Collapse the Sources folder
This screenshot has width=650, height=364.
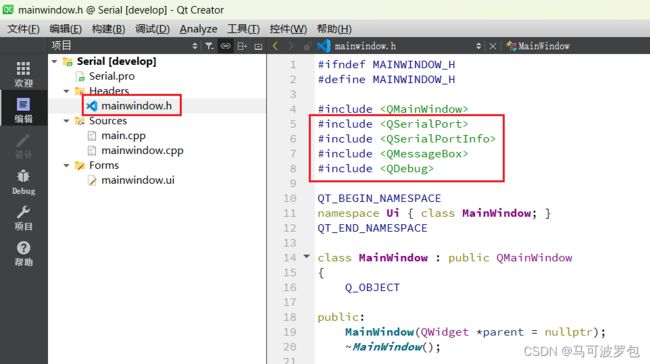(66, 121)
